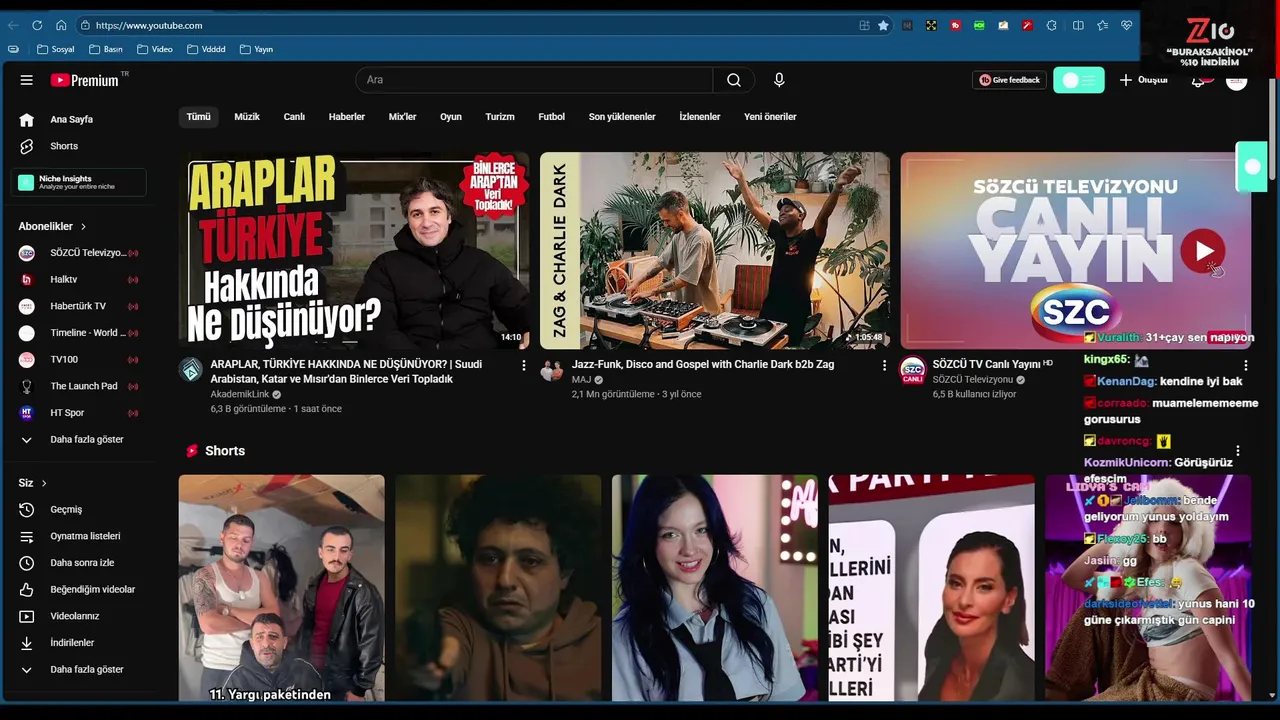Open the Basın bookmarks folder
Screen dimensions: 1280x720
(x=105, y=49)
